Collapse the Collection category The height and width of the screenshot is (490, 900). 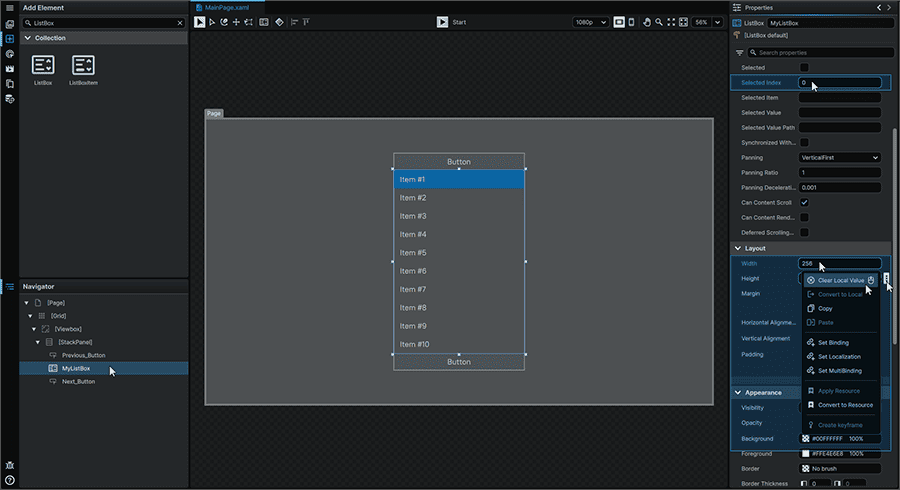pos(28,38)
